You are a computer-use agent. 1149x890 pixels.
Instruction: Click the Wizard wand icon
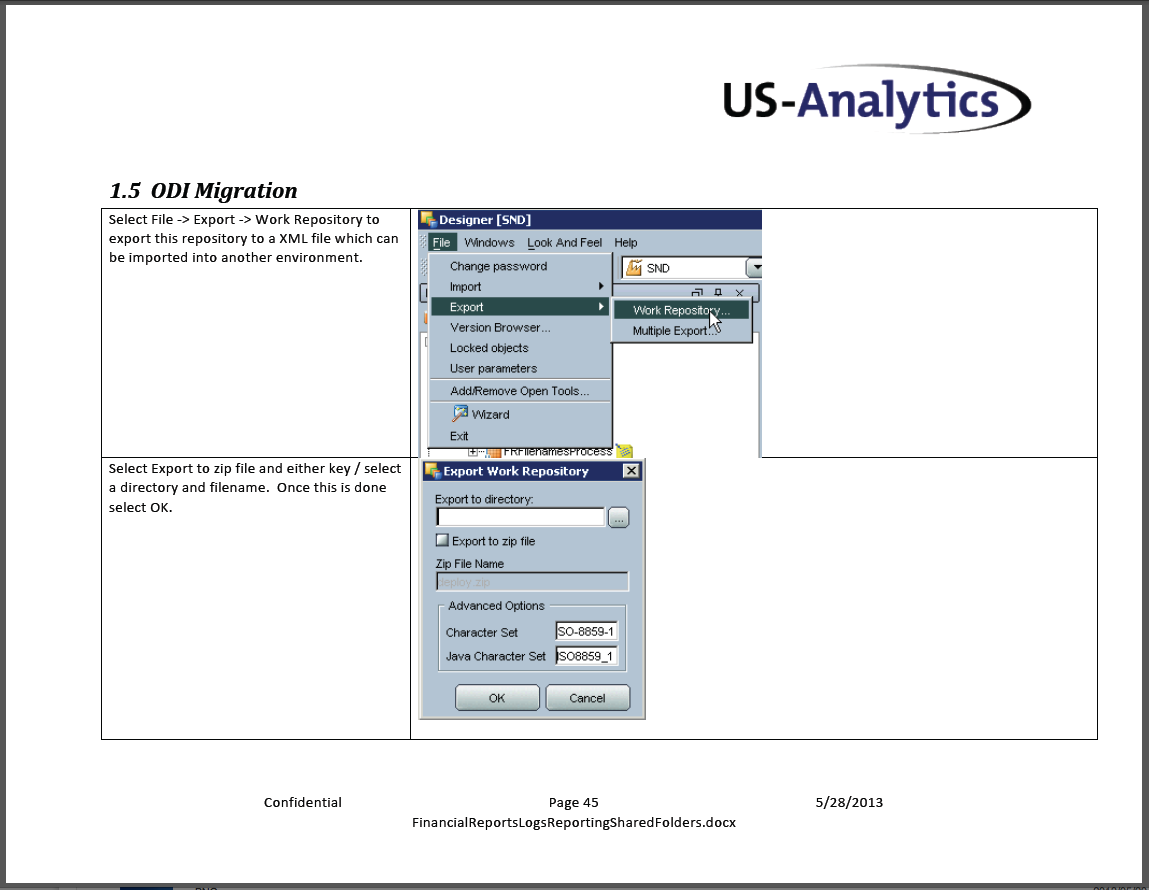pyautogui.click(x=459, y=414)
